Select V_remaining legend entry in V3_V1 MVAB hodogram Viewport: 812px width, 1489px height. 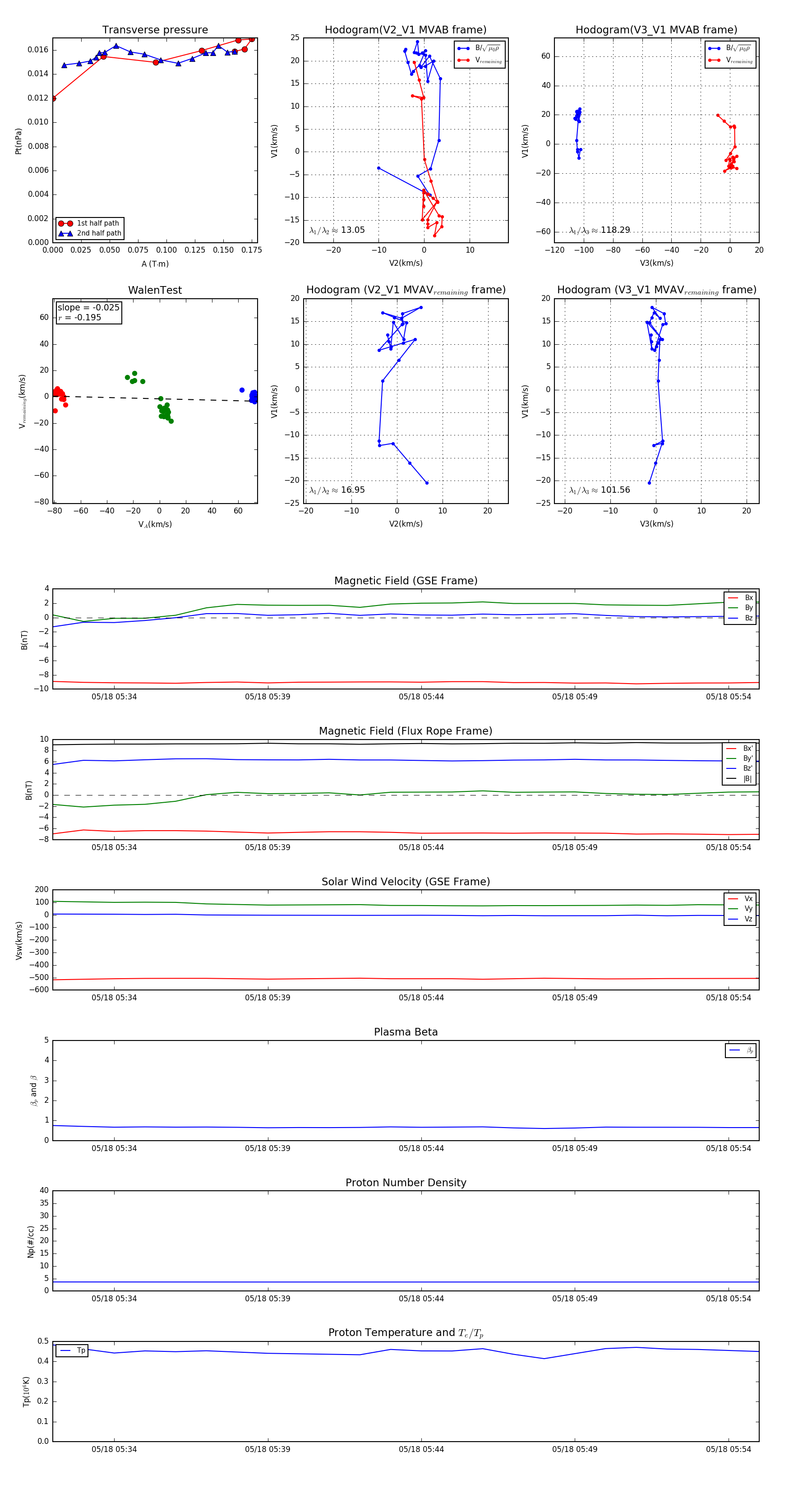[730, 60]
